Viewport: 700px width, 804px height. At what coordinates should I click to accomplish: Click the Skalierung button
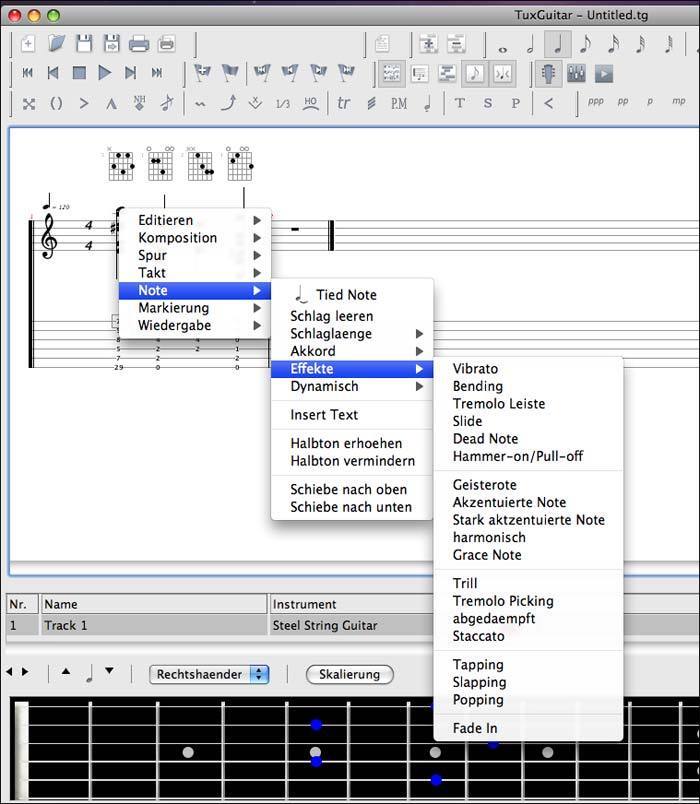(349, 674)
